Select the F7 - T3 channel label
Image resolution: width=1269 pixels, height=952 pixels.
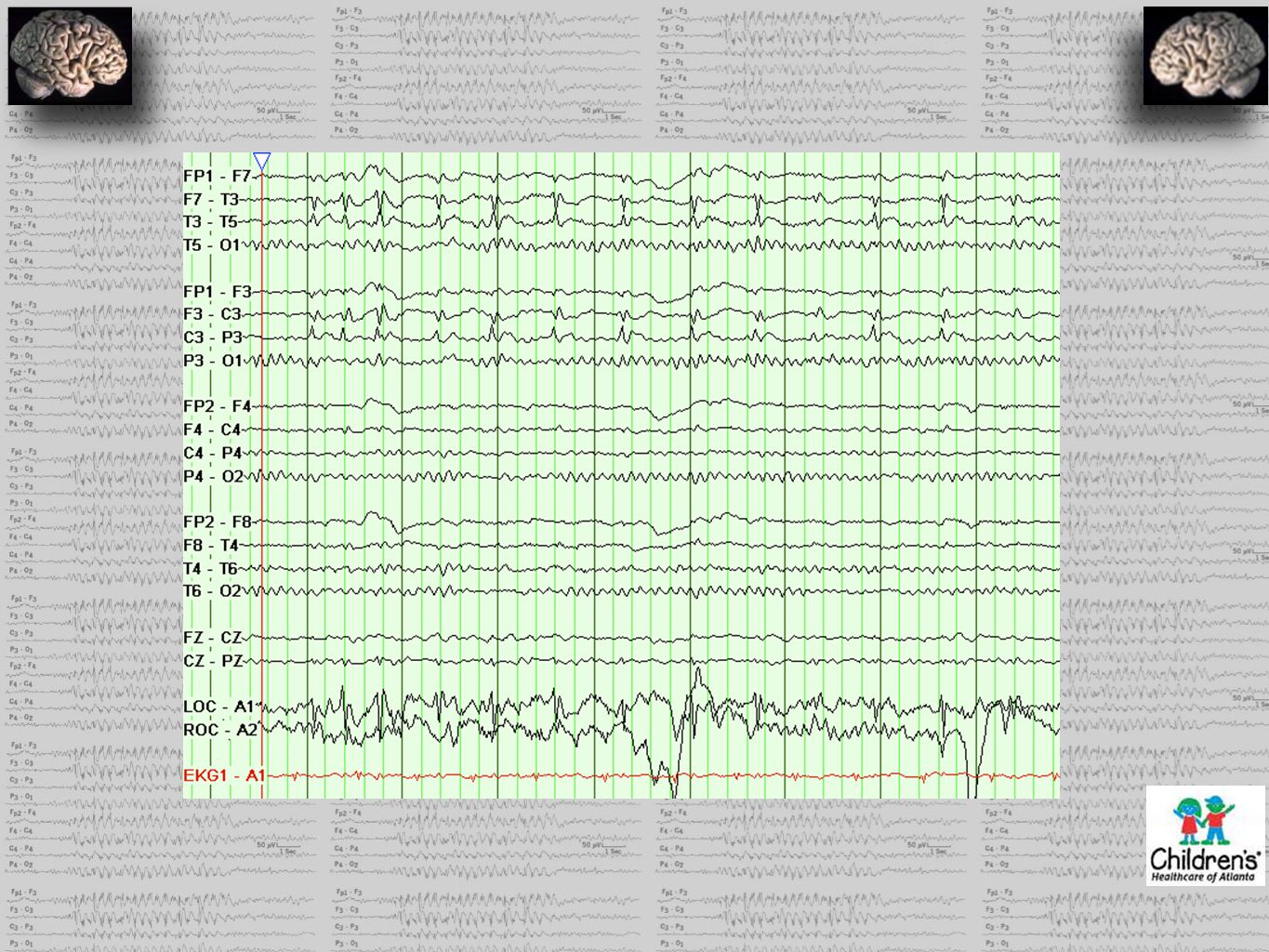tap(211, 199)
